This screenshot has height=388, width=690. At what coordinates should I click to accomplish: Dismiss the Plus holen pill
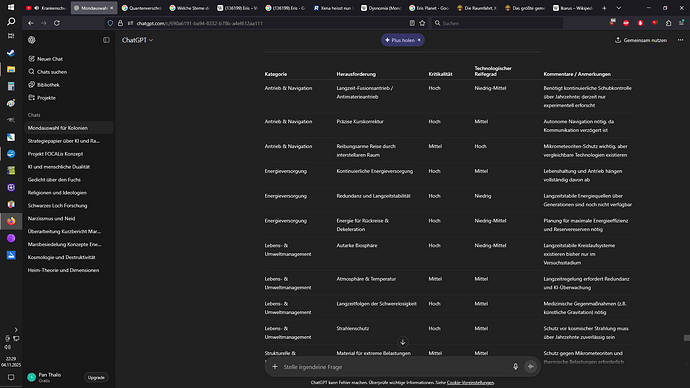click(419, 40)
